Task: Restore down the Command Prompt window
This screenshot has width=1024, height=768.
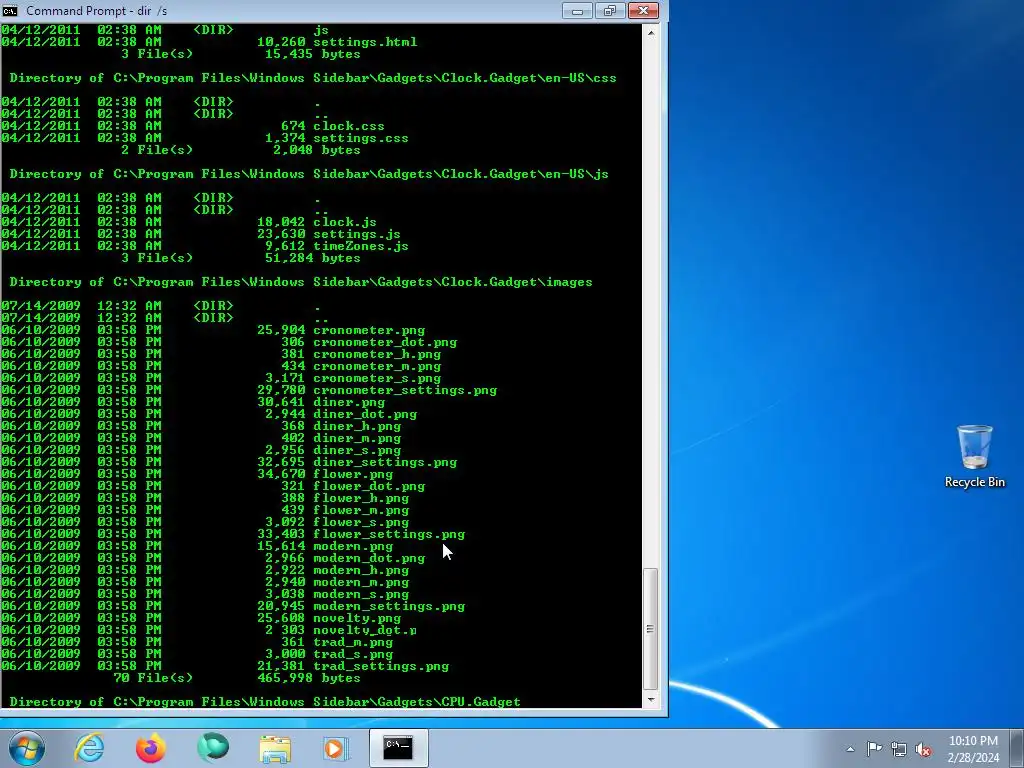Action: click(609, 10)
